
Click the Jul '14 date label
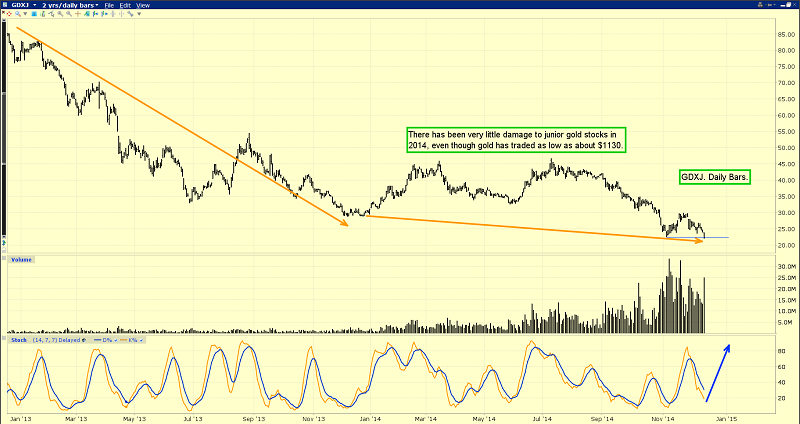click(x=544, y=419)
